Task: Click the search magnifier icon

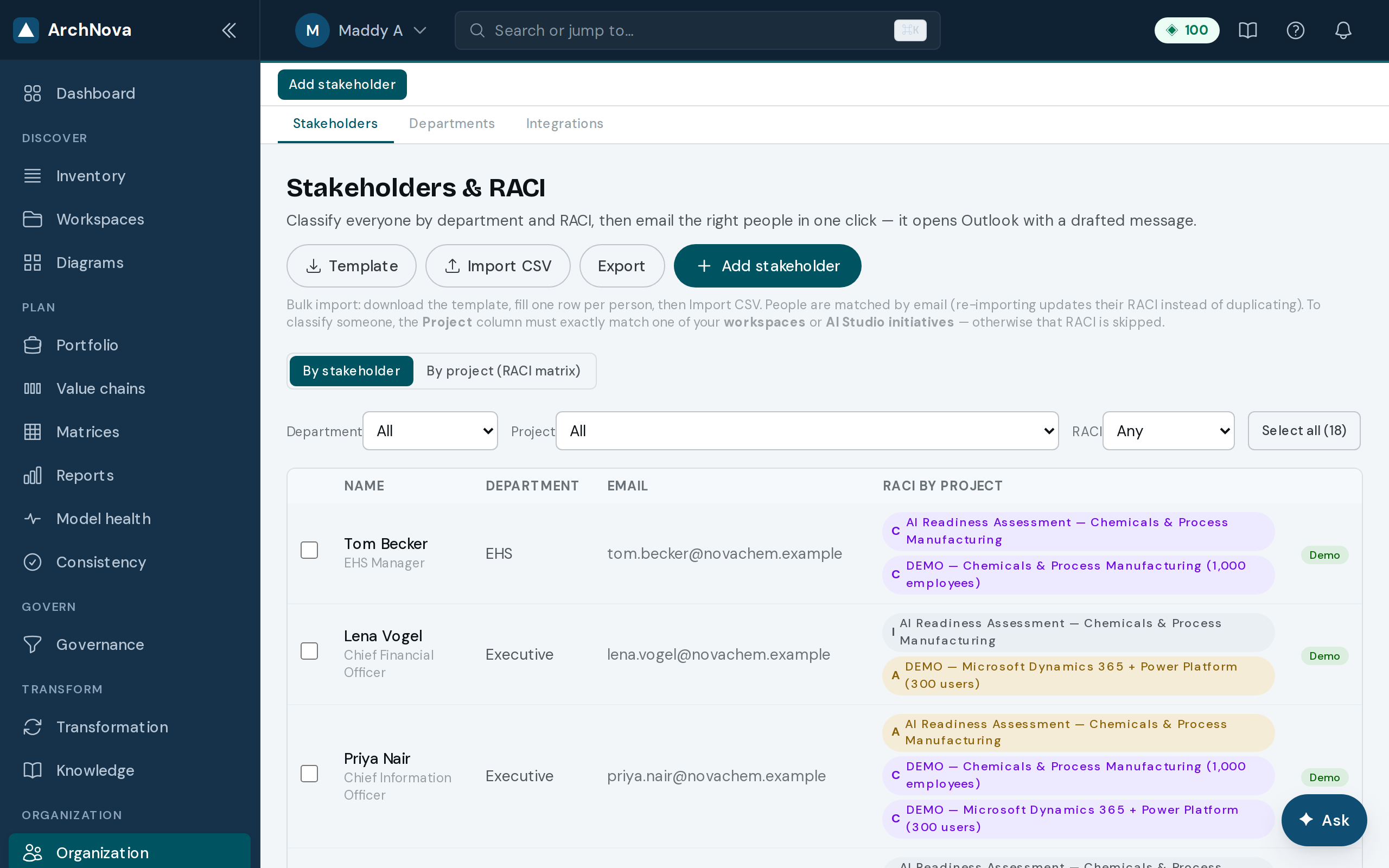Action: tap(477, 30)
